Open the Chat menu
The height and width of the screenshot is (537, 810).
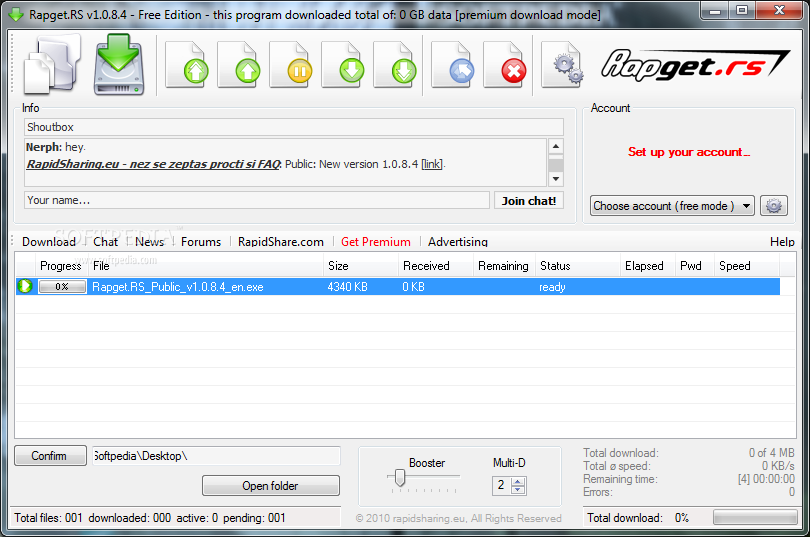click(105, 242)
